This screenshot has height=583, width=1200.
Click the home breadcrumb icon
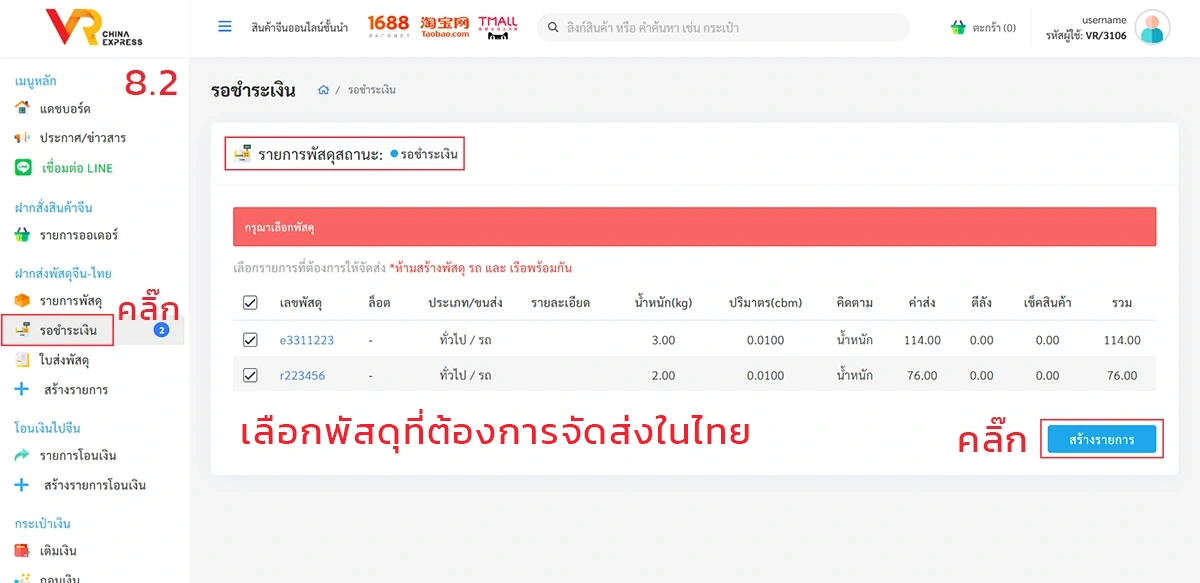tap(323, 90)
